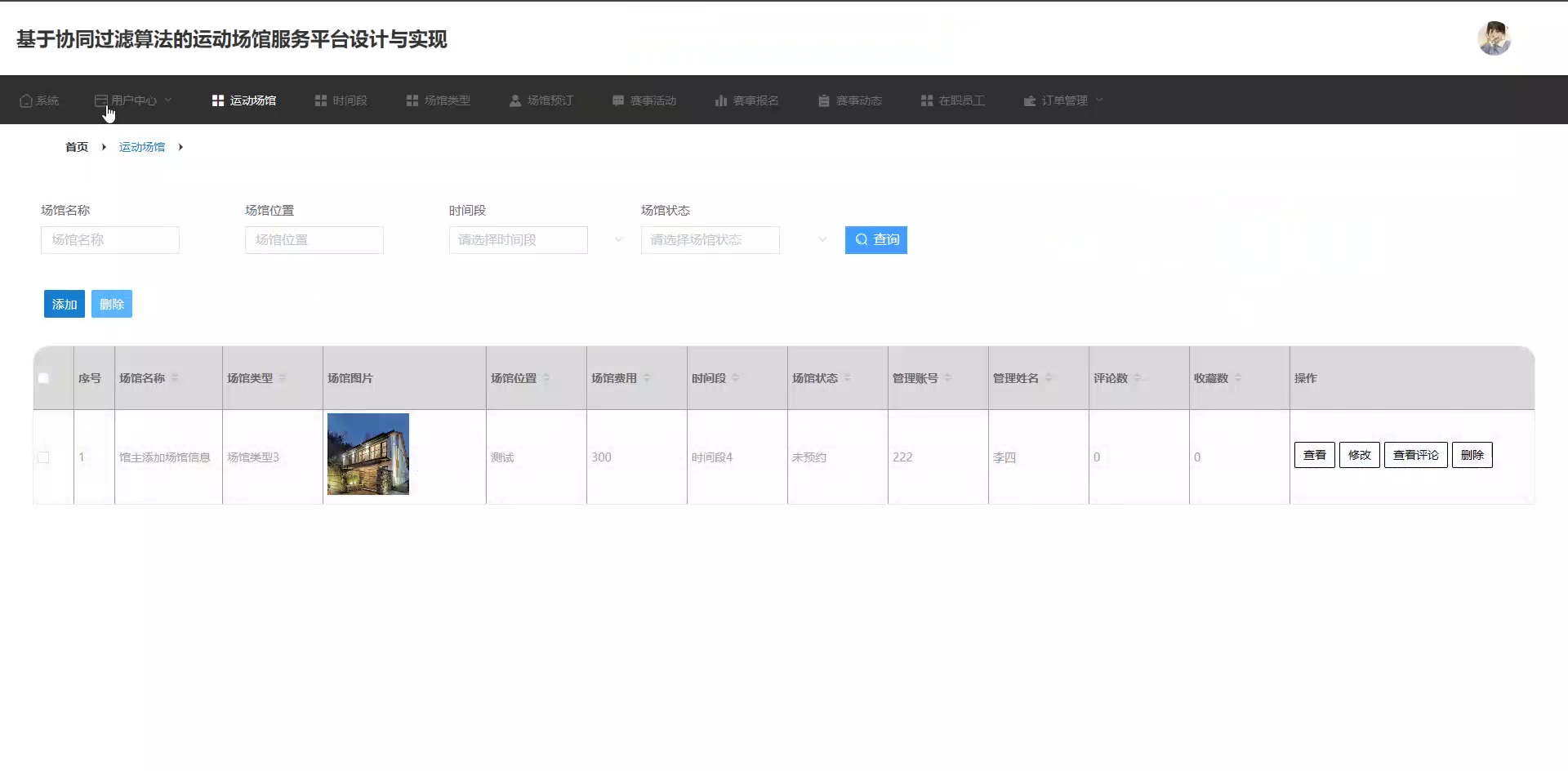
Task: Tick the select-all checkbox in table header
Action: click(43, 378)
